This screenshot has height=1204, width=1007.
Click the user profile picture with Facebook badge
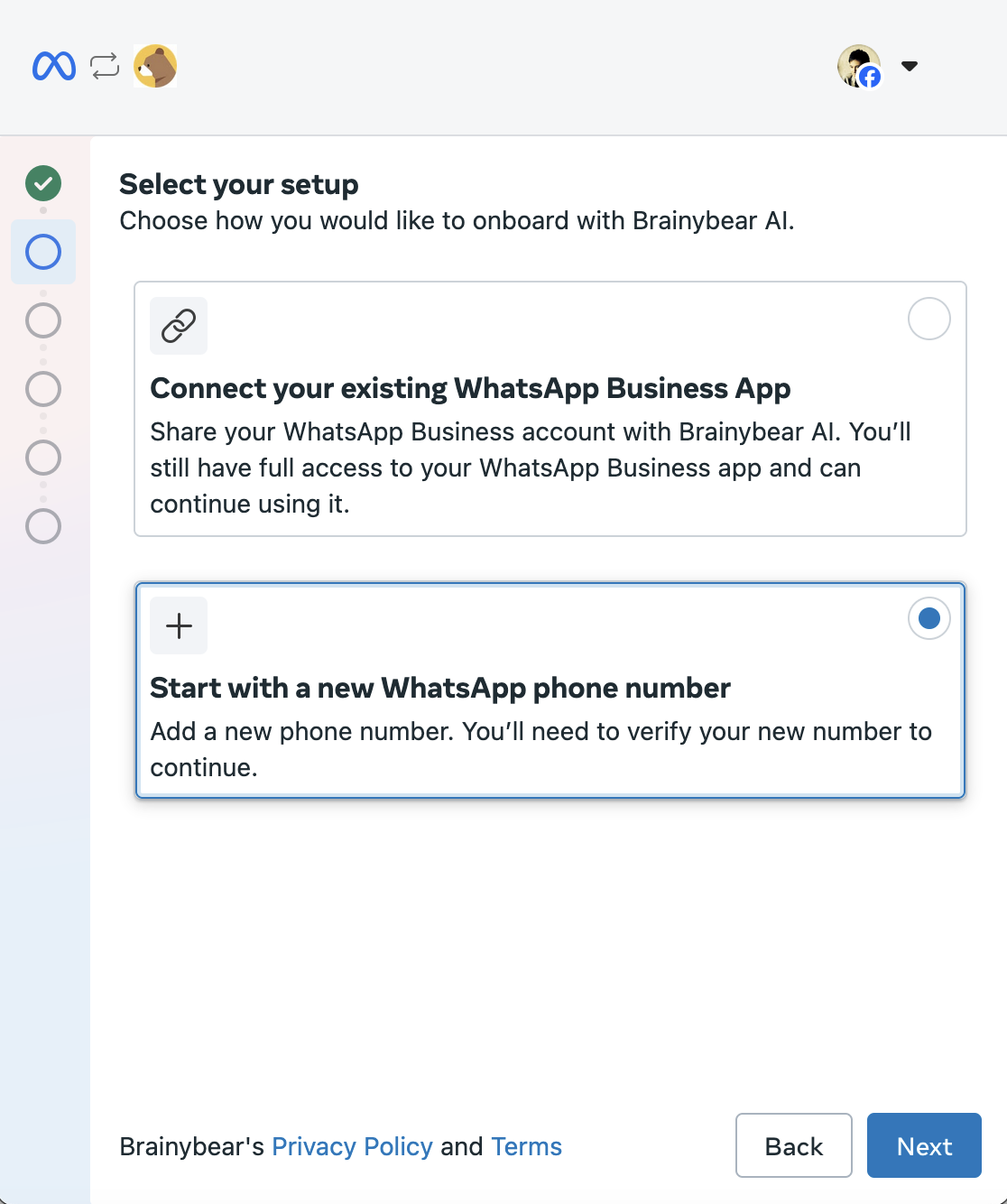pyautogui.click(x=859, y=66)
